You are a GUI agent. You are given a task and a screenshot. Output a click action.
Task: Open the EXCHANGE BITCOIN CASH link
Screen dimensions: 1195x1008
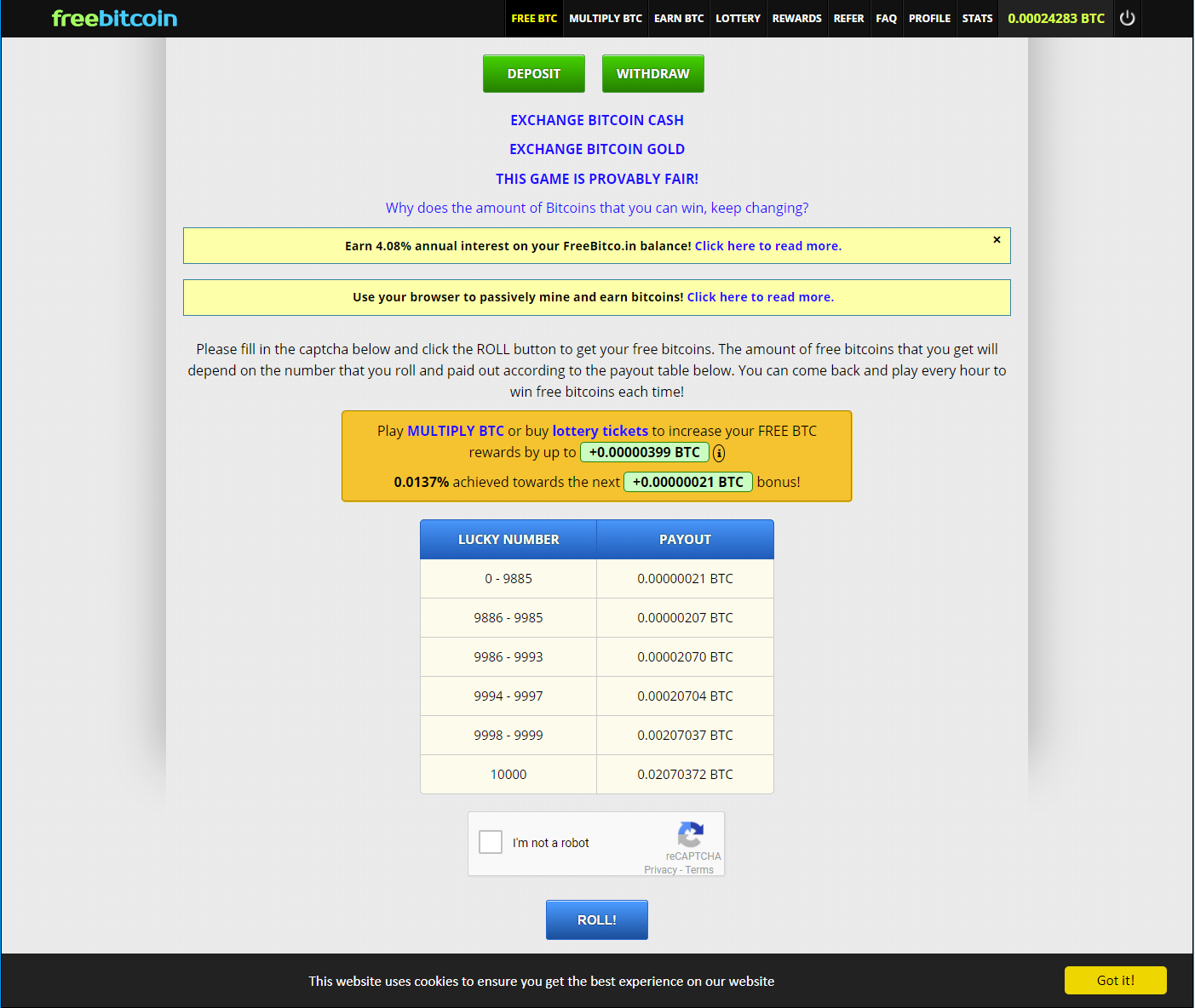pos(597,120)
